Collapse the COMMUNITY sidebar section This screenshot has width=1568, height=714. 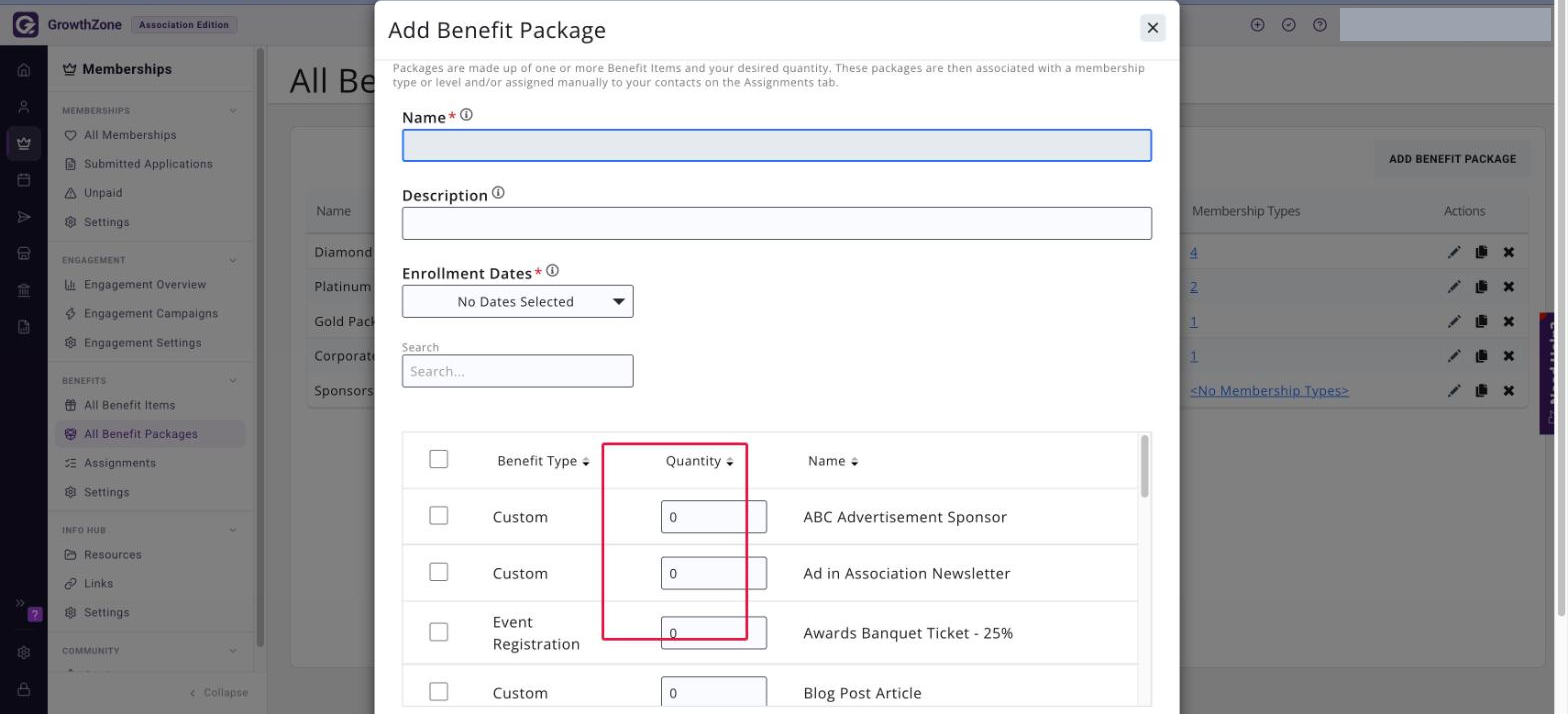pos(233,651)
